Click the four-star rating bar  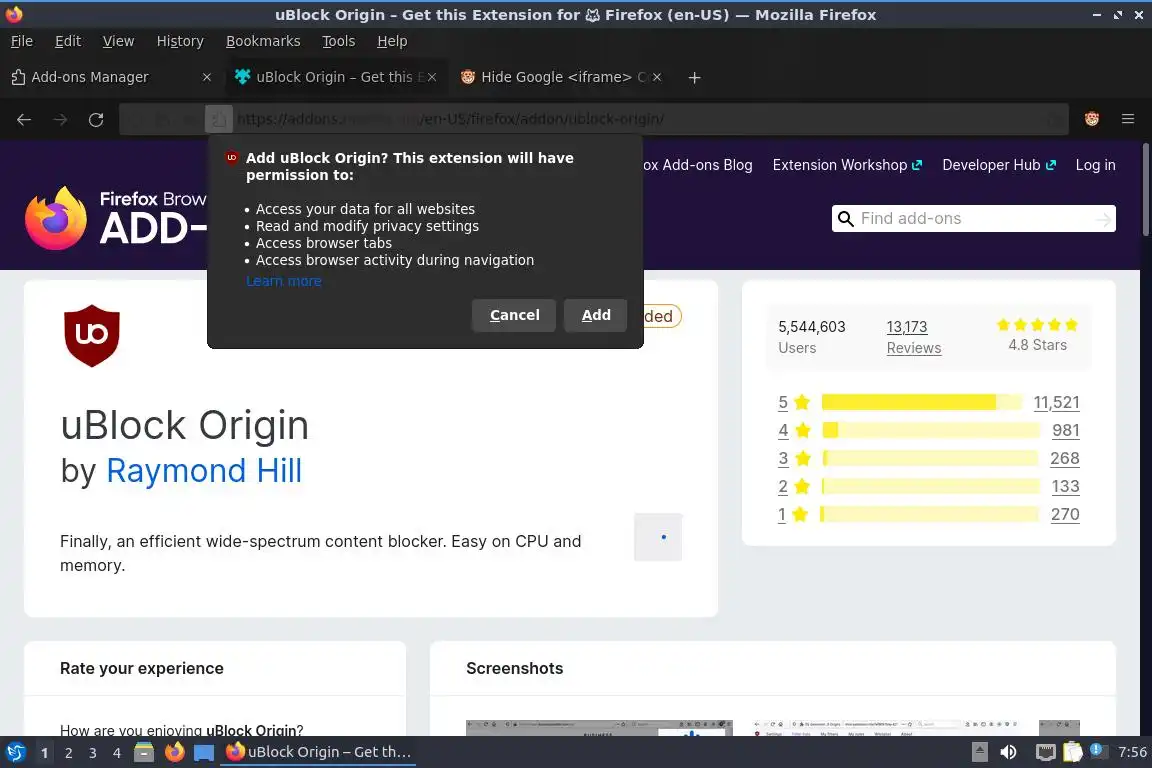(930, 431)
